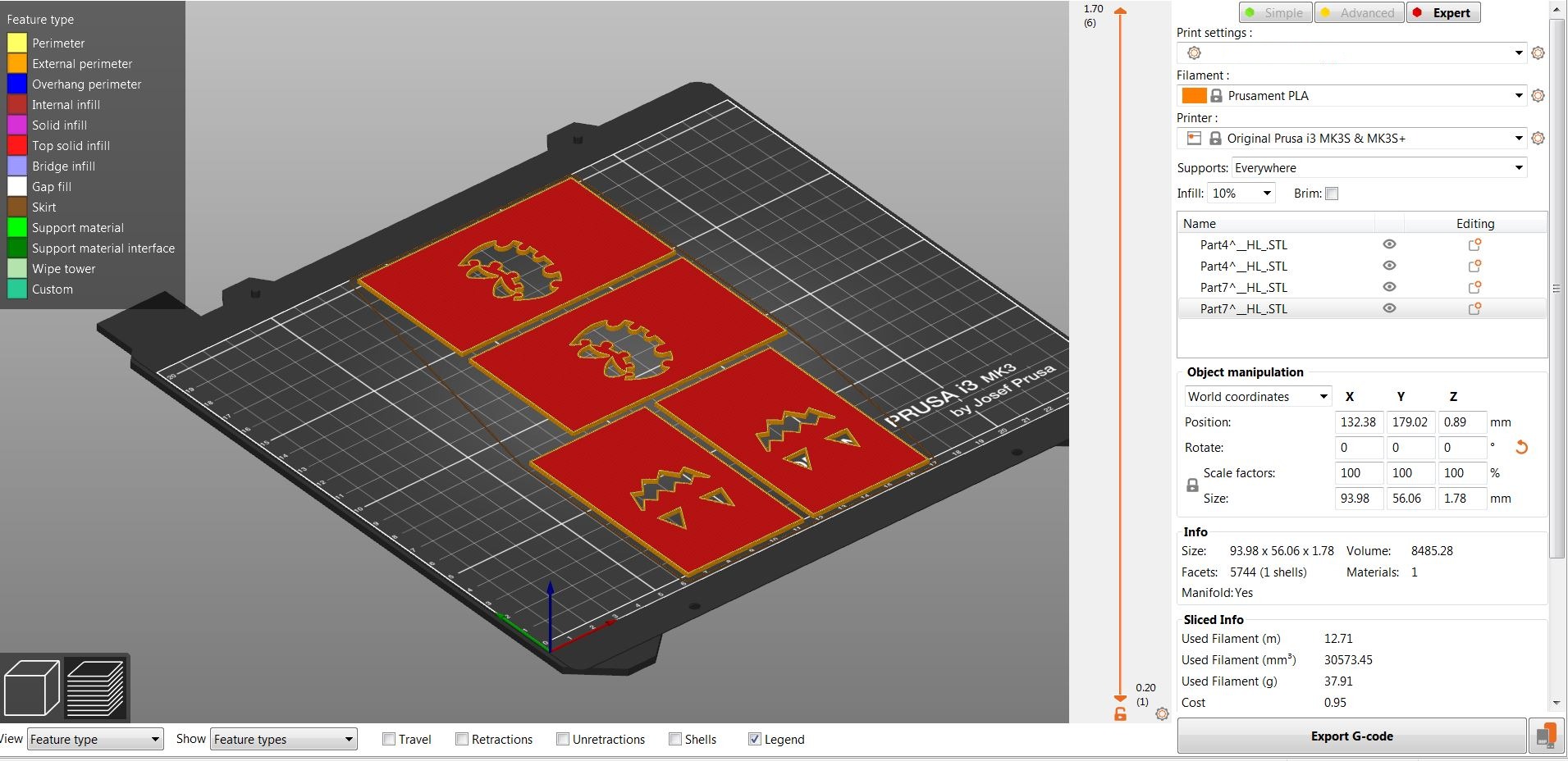Click the printer preset icon in Printer combo

click(1194, 139)
